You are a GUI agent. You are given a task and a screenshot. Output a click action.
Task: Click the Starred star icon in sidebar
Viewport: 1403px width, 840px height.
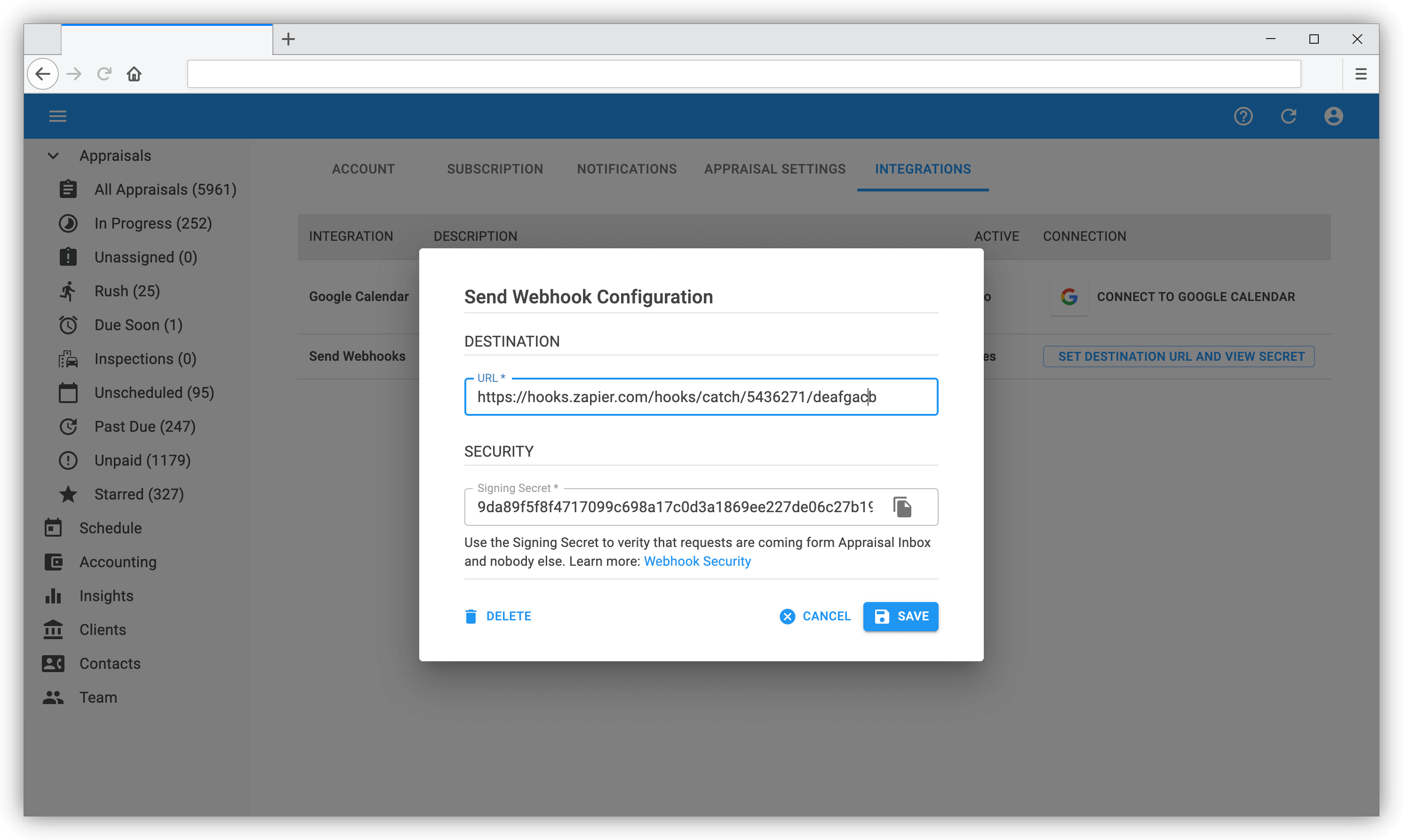[68, 494]
